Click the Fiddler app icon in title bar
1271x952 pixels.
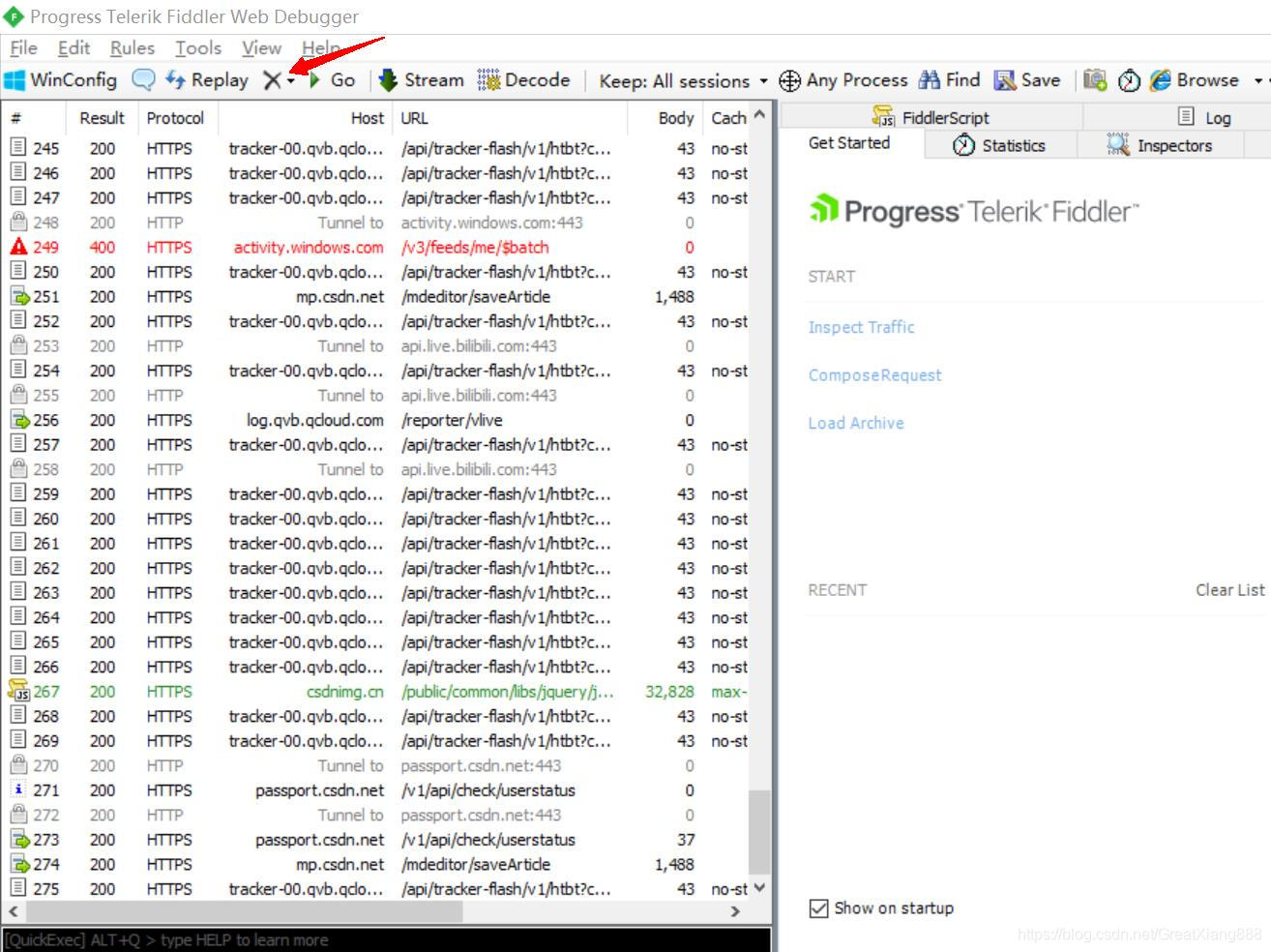(14, 16)
